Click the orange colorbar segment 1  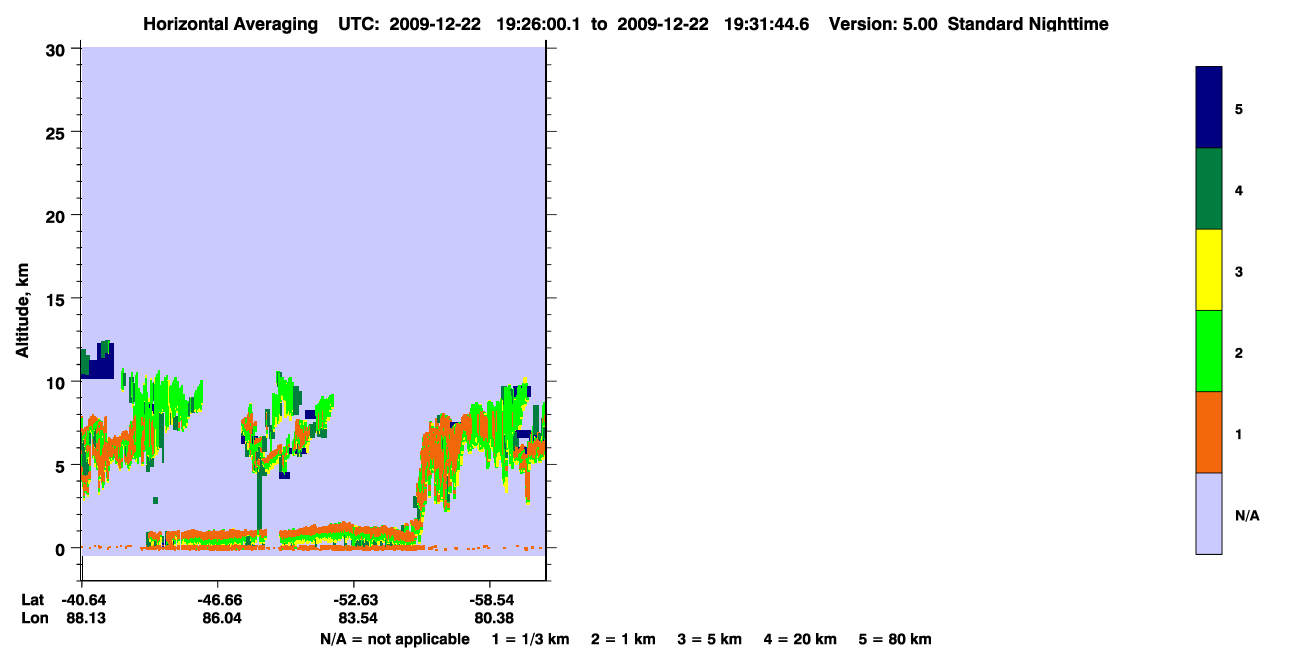(1209, 432)
